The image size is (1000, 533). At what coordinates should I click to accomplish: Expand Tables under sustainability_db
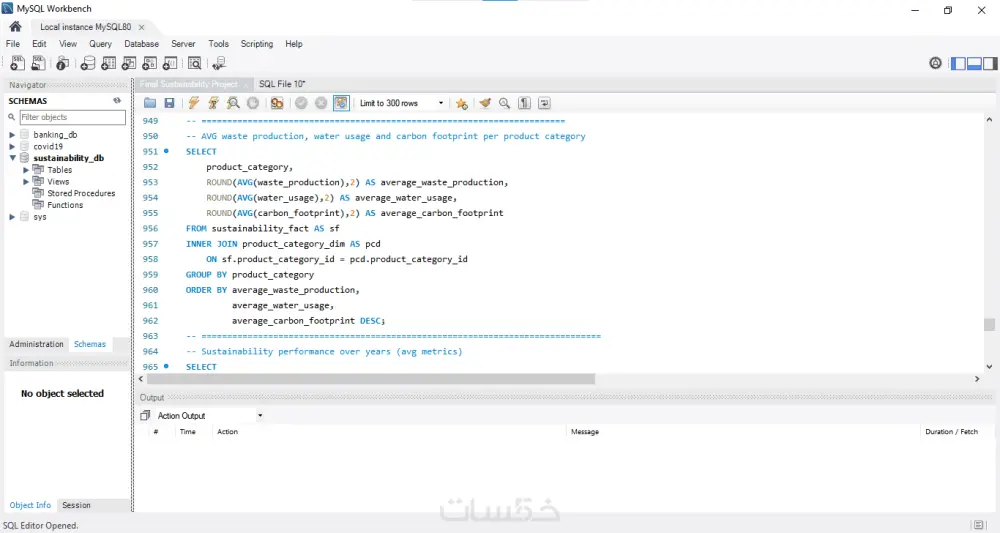[x=26, y=170]
